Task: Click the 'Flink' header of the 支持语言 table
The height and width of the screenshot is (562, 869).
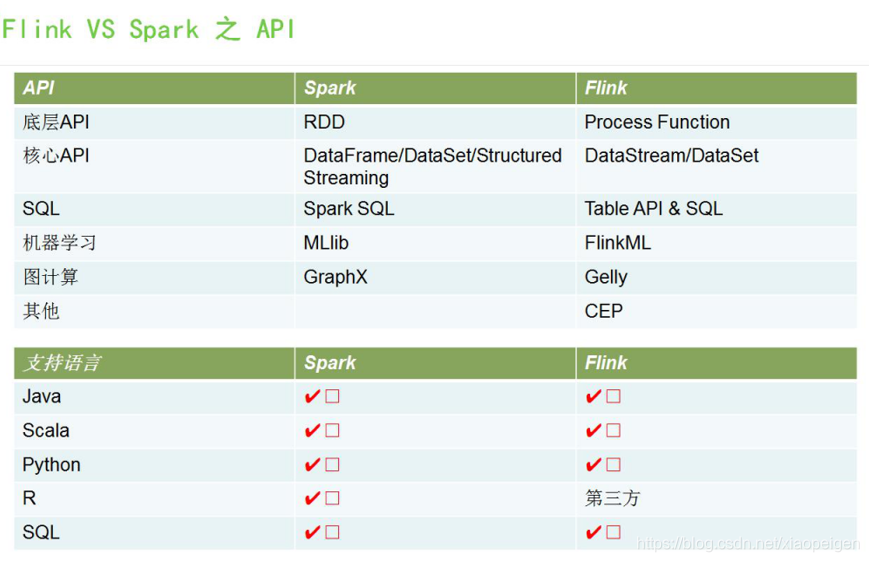Action: pyautogui.click(x=606, y=363)
